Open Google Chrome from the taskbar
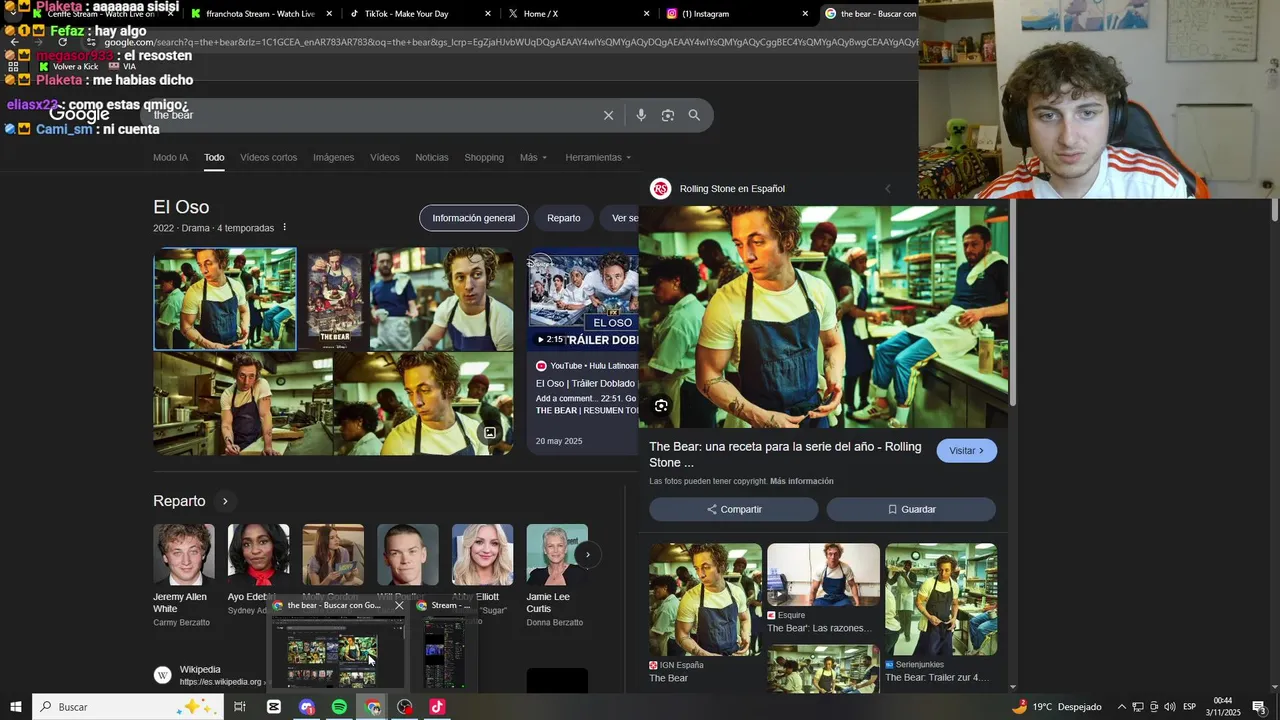The image size is (1280, 720). 373,707
